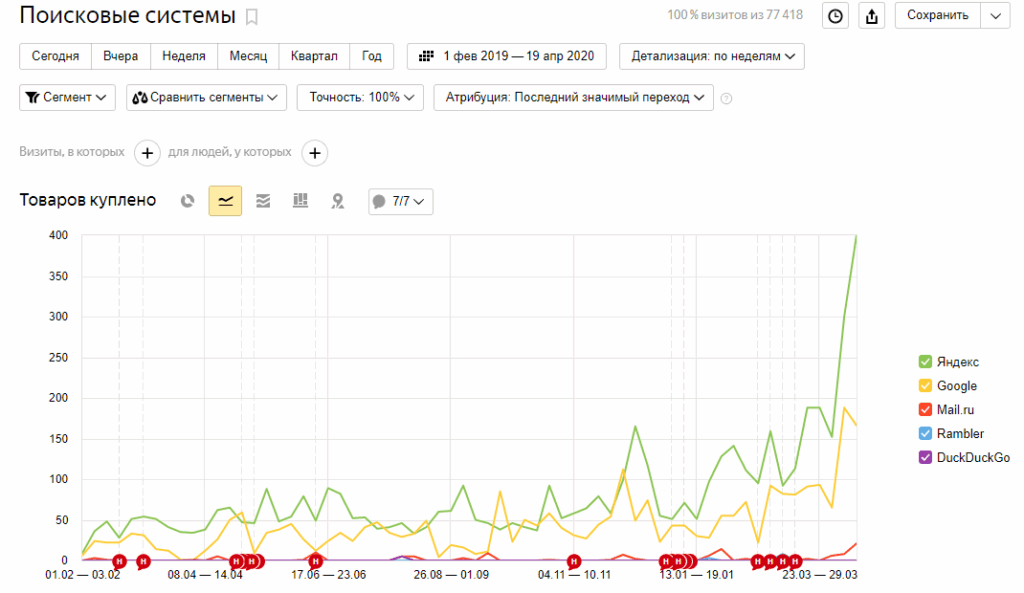
Task: Add a people condition with plus button
Action: point(314,153)
